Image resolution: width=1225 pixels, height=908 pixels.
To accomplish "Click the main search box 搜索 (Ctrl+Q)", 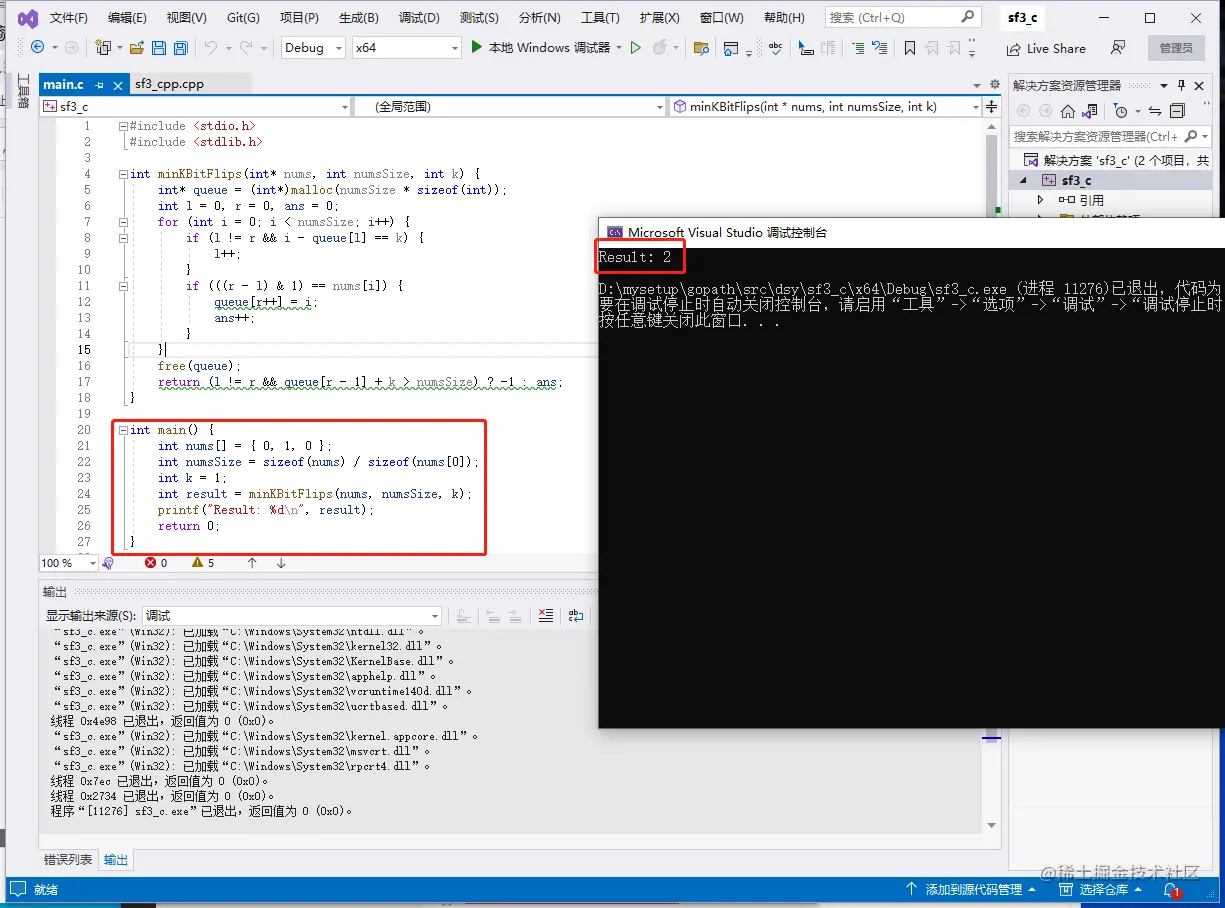I will (902, 17).
